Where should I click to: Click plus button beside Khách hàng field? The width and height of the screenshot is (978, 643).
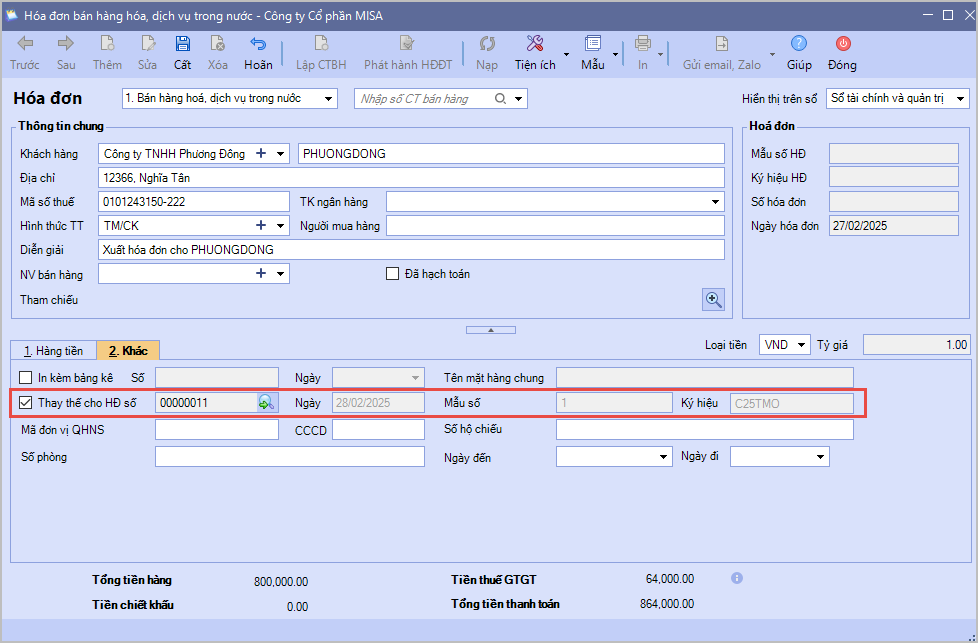pos(261,154)
